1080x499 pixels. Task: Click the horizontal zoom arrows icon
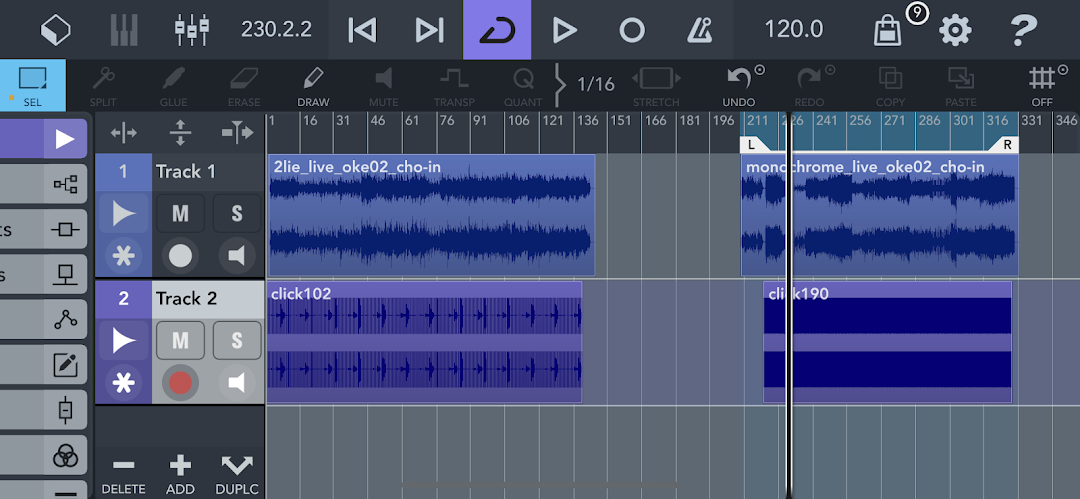click(x=123, y=132)
